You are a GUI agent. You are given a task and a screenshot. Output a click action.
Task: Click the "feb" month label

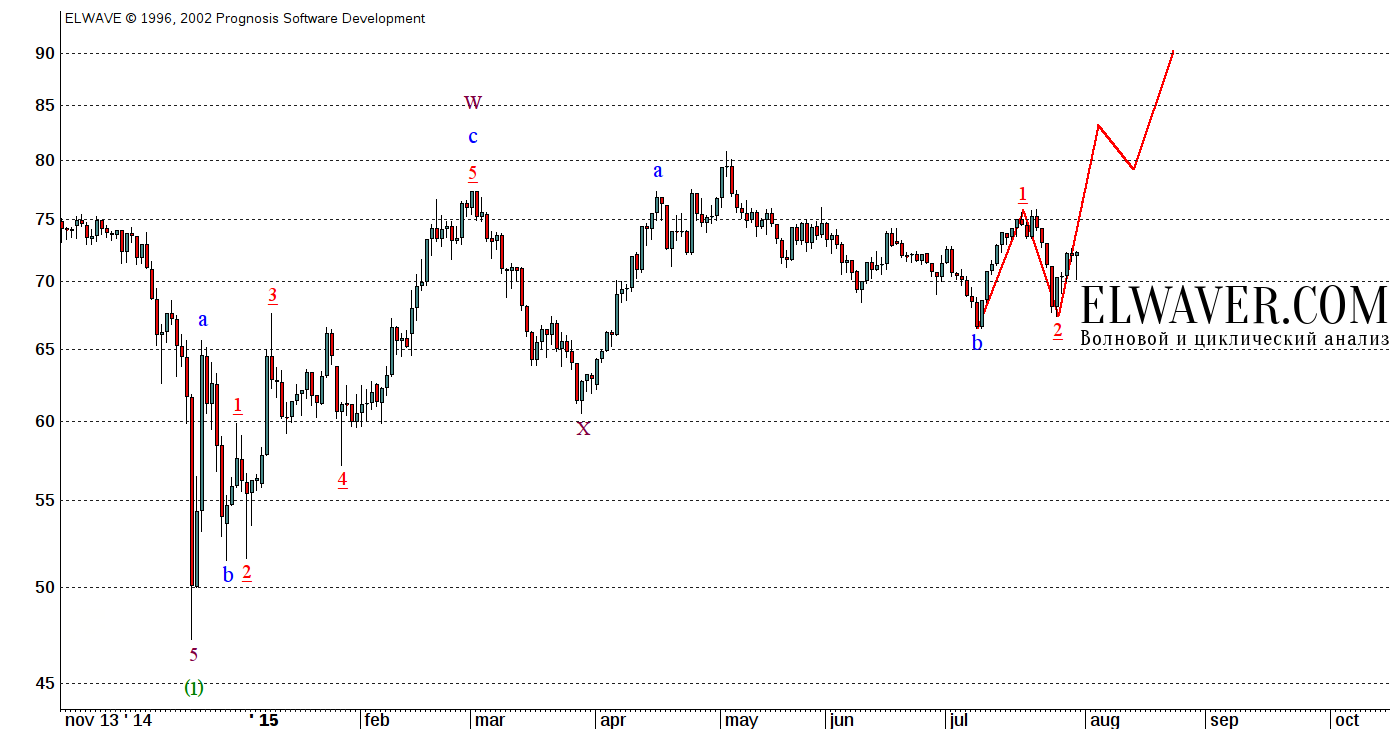376,720
